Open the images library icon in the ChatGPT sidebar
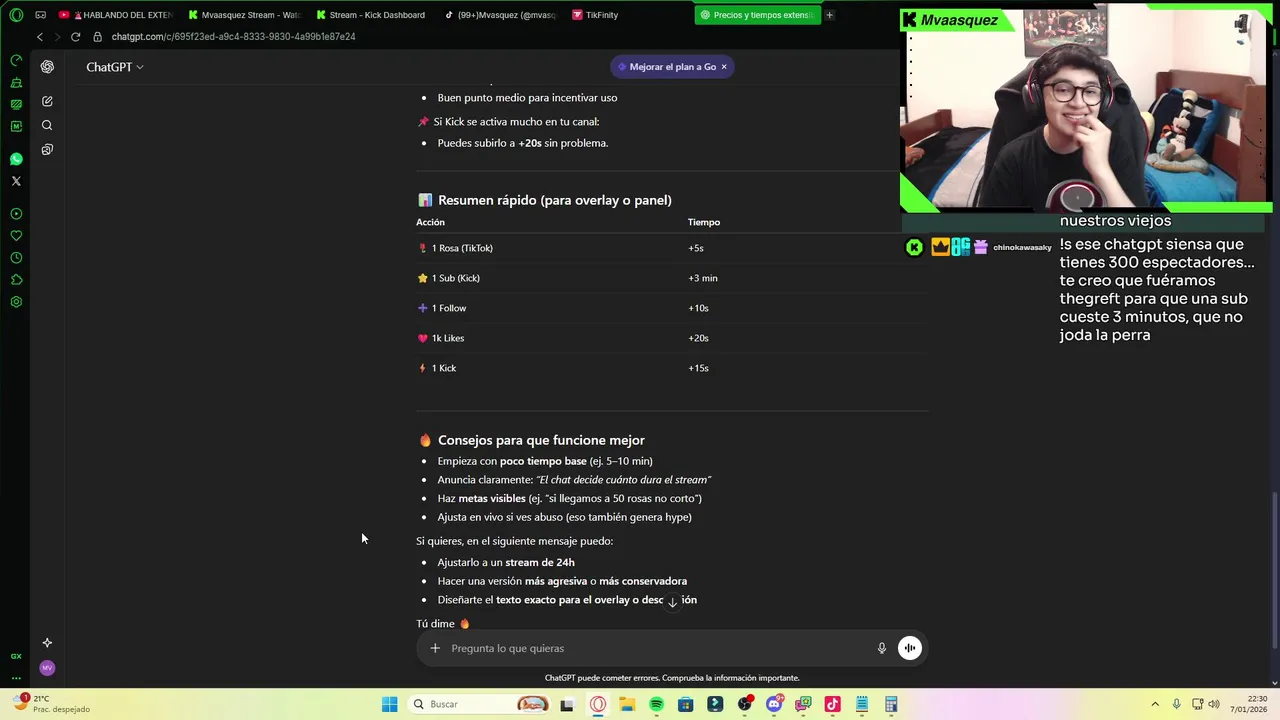1280x720 pixels. coord(47,149)
